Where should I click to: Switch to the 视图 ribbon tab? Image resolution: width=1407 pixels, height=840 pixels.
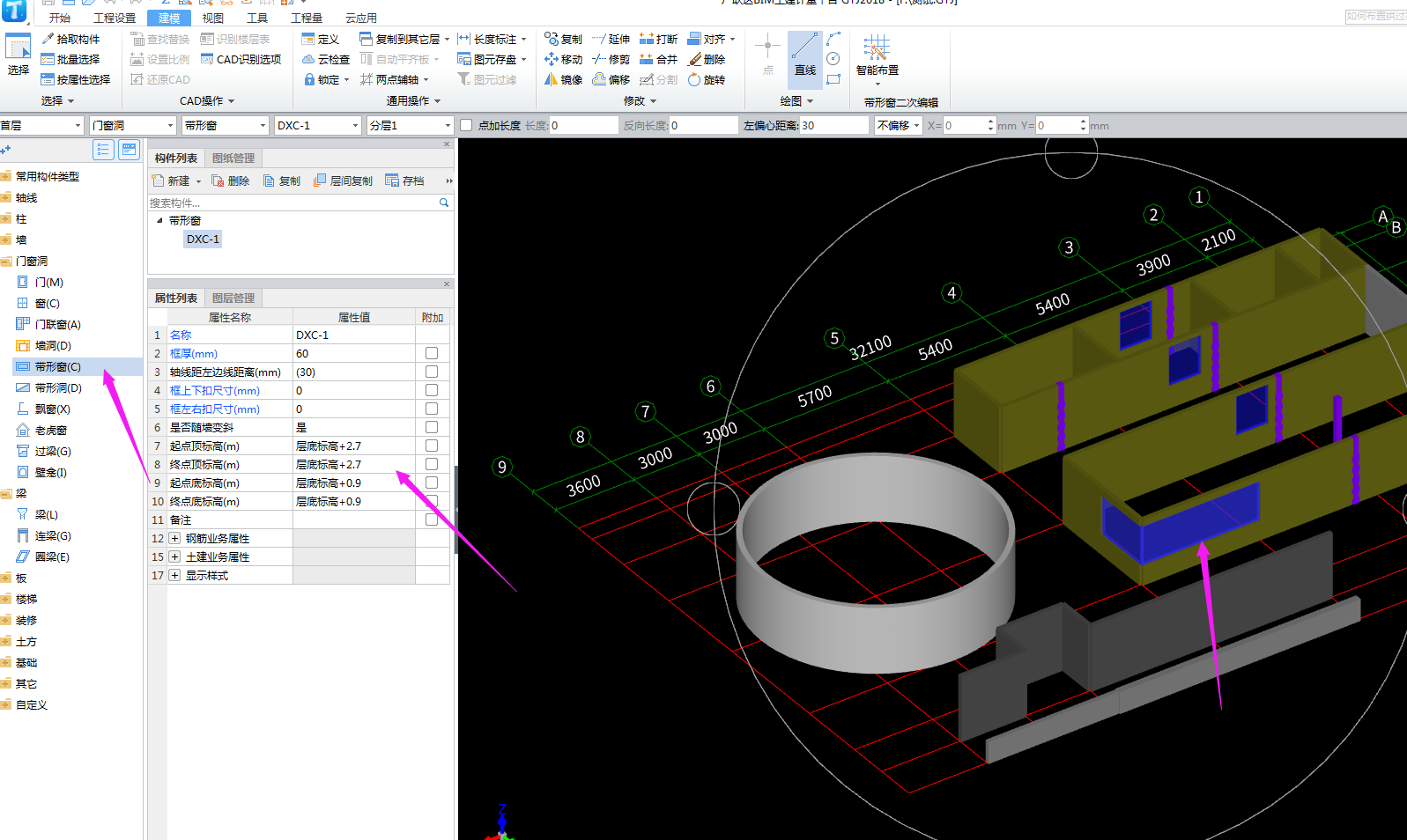coord(212,18)
